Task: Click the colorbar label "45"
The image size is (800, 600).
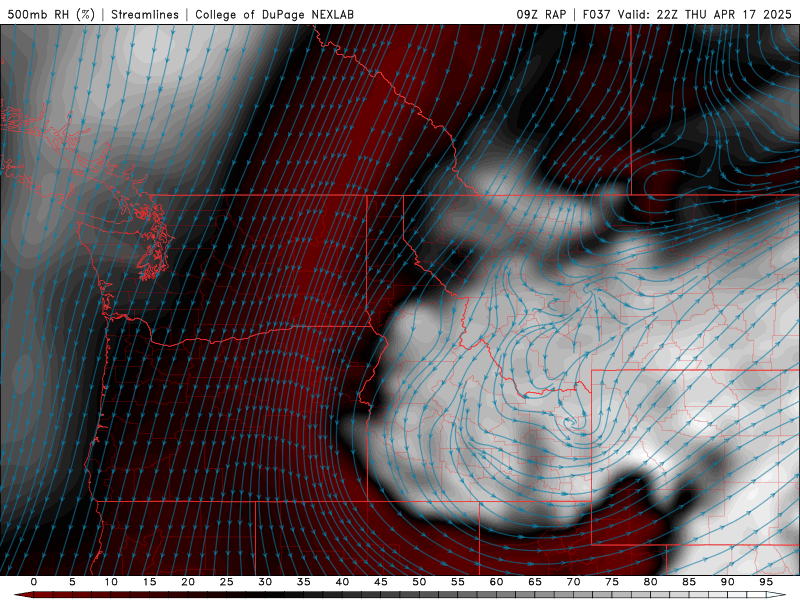Action: (x=381, y=582)
